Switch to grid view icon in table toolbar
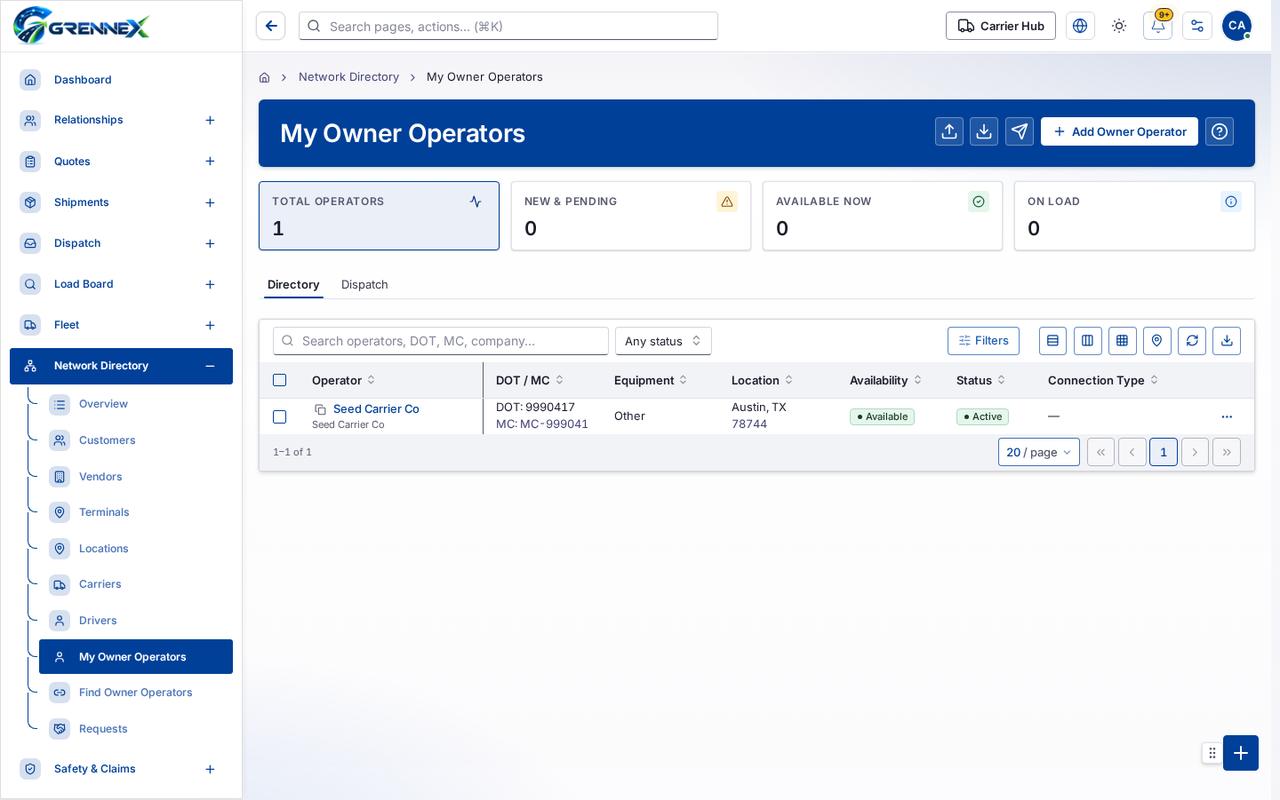The height and width of the screenshot is (800, 1280). click(x=1122, y=341)
